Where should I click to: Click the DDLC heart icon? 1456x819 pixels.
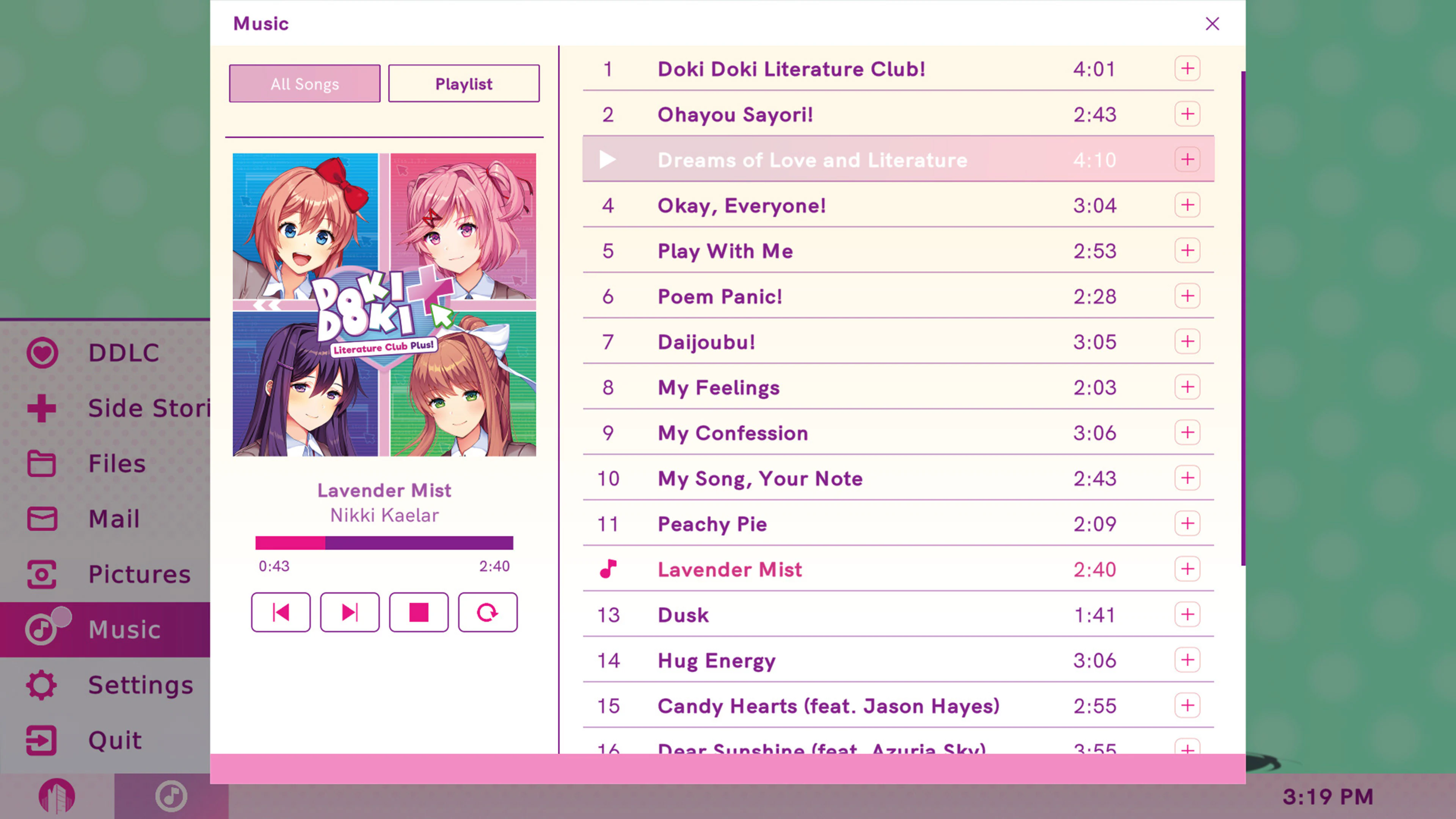click(42, 352)
